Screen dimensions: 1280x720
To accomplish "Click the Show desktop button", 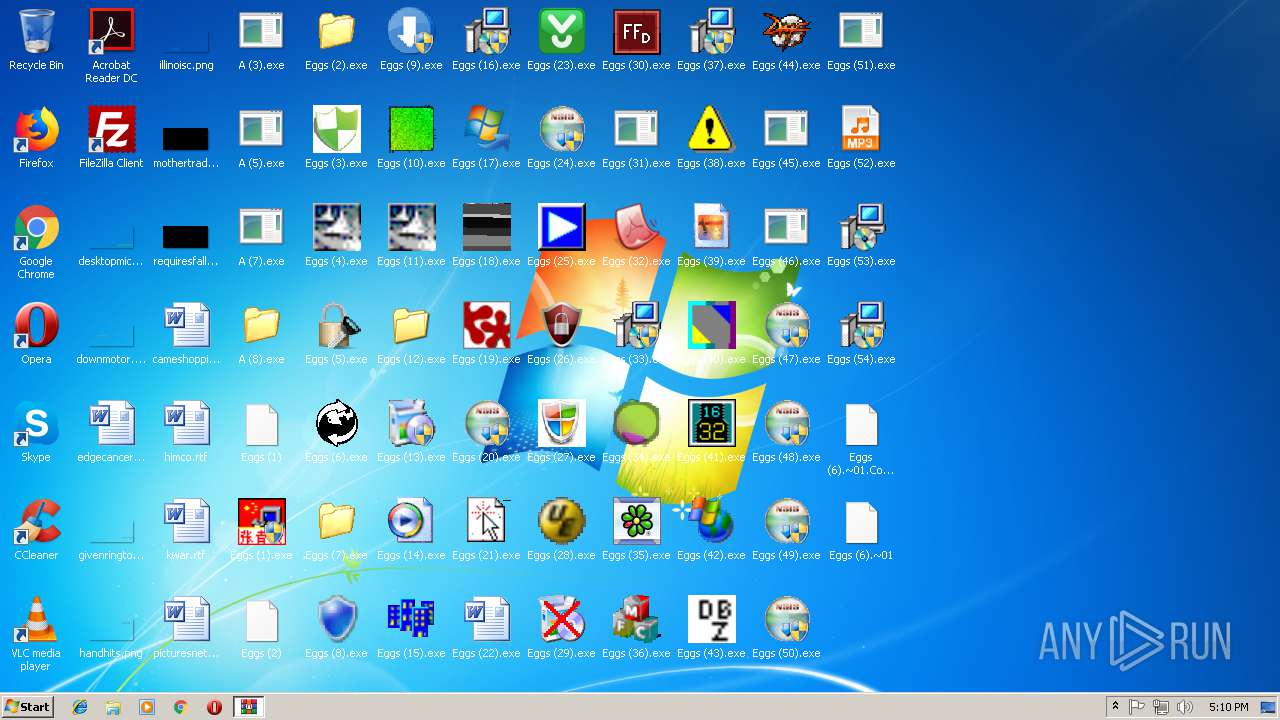I will coord(1269,707).
